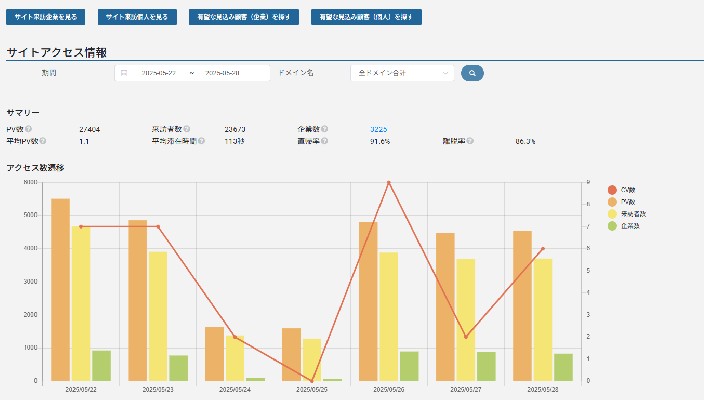Screen dimensions: 704x400
Task: Open サイト来訪企業を見る page
Action: click(47, 17)
